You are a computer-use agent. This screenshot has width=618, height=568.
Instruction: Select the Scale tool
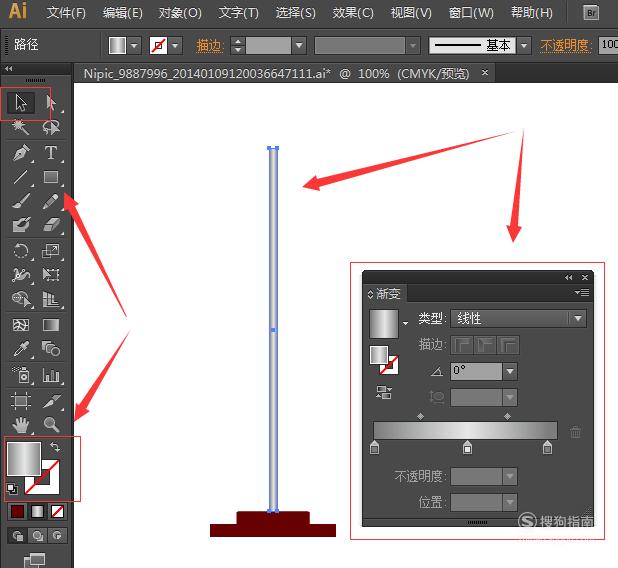click(x=51, y=251)
